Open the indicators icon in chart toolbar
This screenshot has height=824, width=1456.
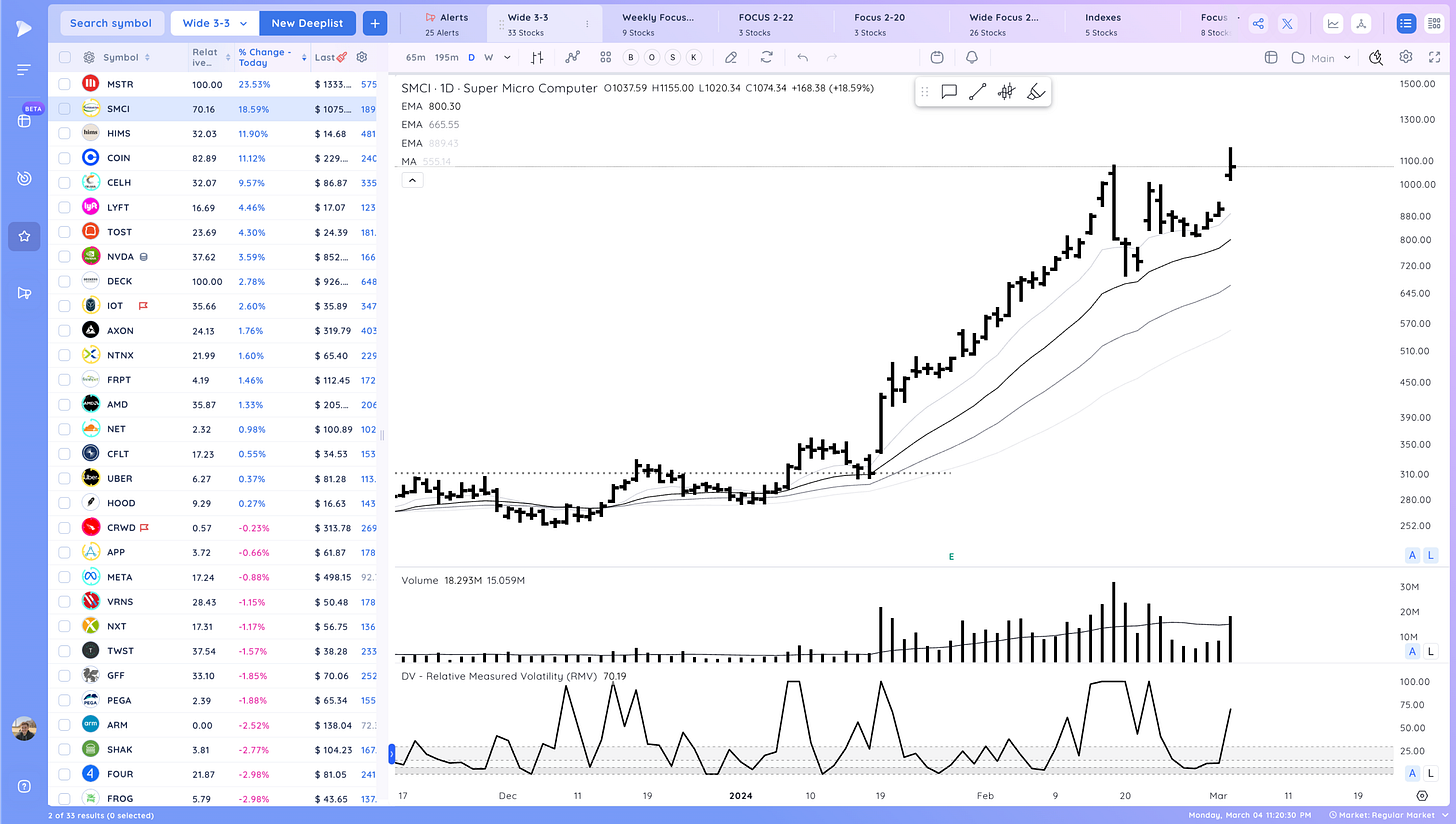tap(572, 58)
